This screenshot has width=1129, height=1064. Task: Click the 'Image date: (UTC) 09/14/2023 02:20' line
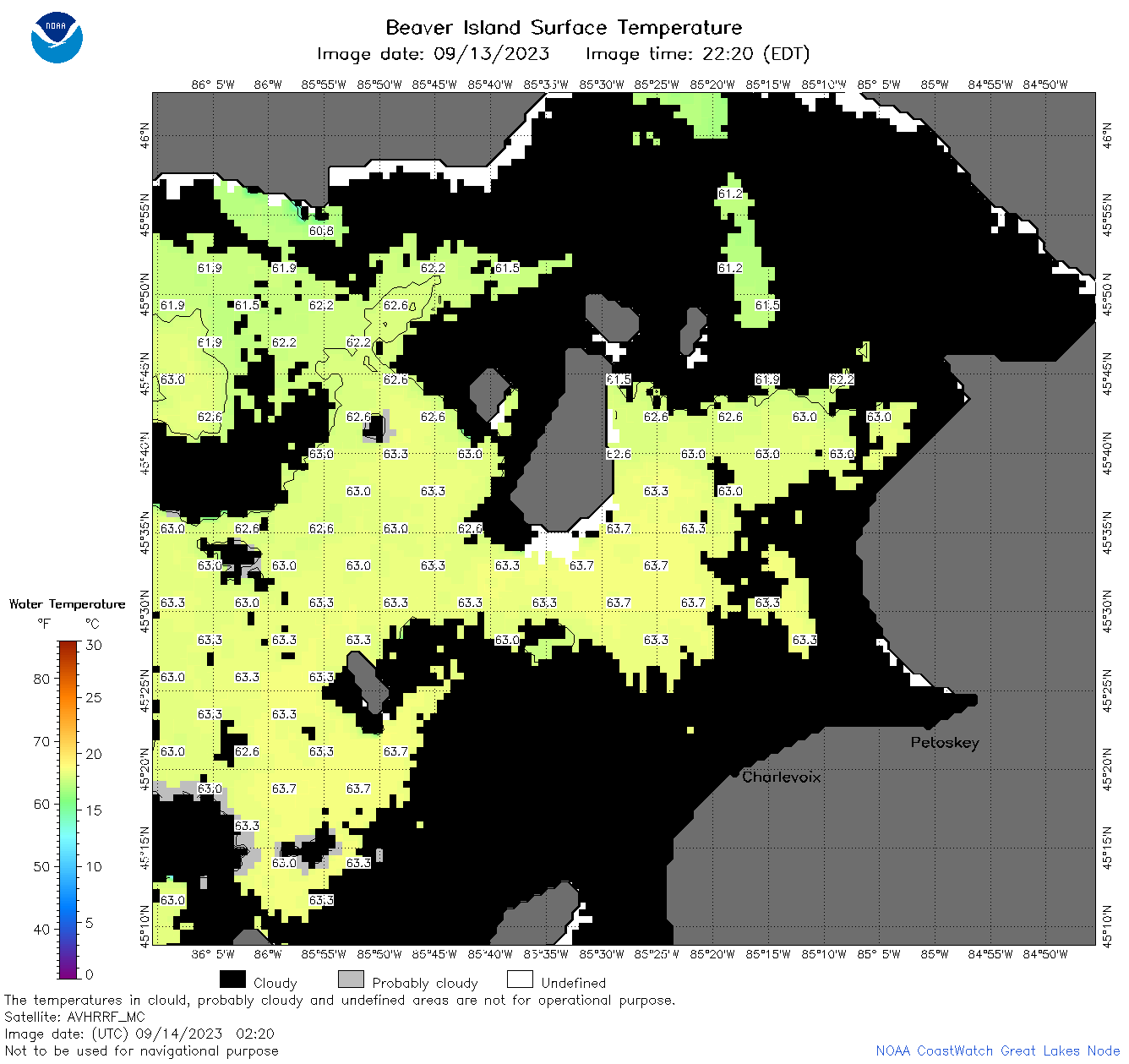139,1034
